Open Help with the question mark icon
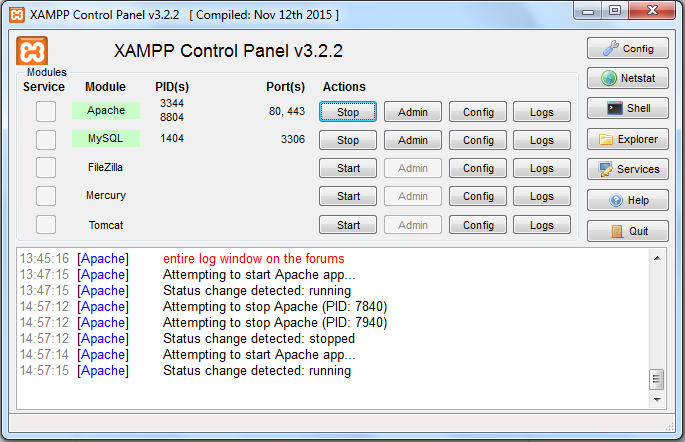This screenshot has height=442, width=685. (627, 200)
